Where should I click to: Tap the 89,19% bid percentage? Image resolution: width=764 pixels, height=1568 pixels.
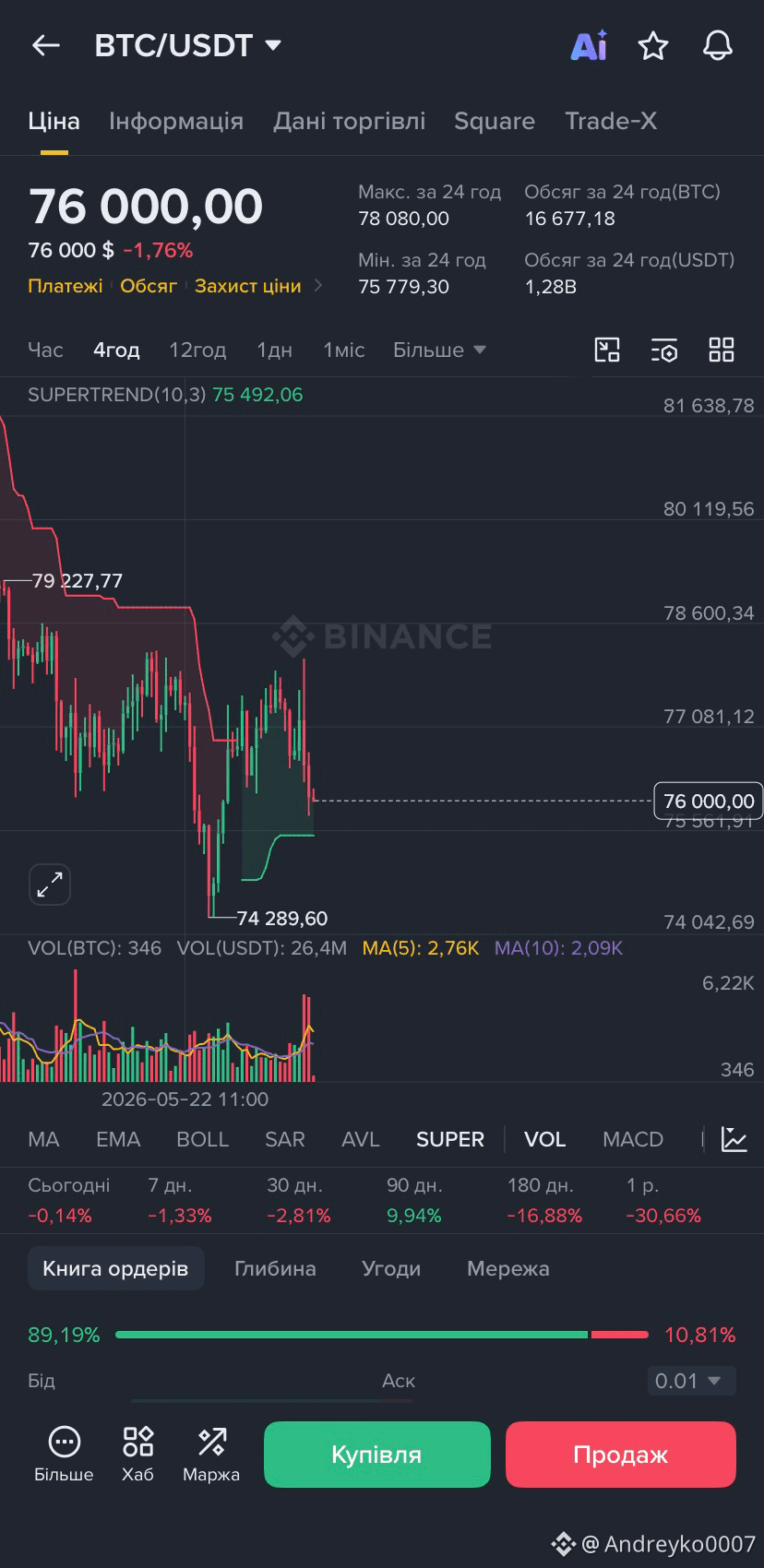[64, 1335]
